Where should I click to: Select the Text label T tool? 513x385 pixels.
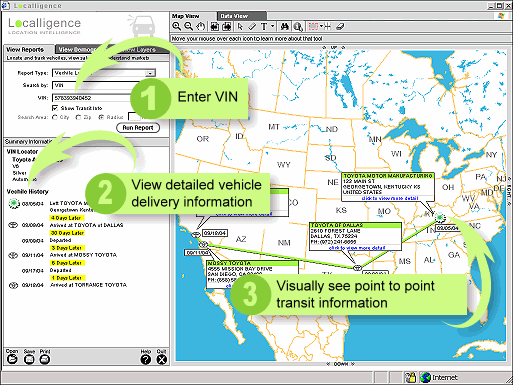coord(264,26)
